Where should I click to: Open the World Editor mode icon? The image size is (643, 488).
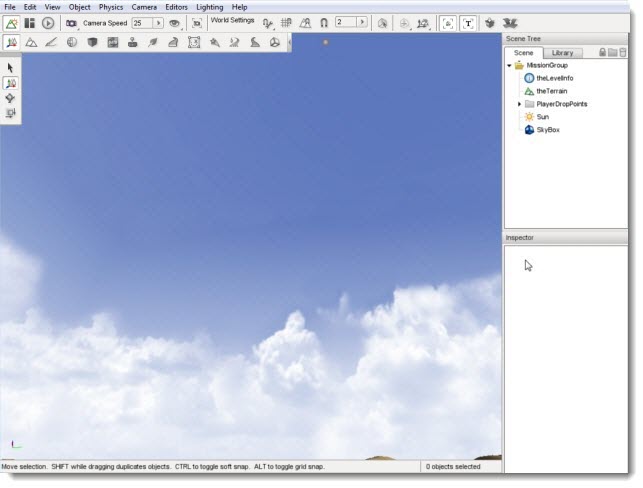point(11,23)
